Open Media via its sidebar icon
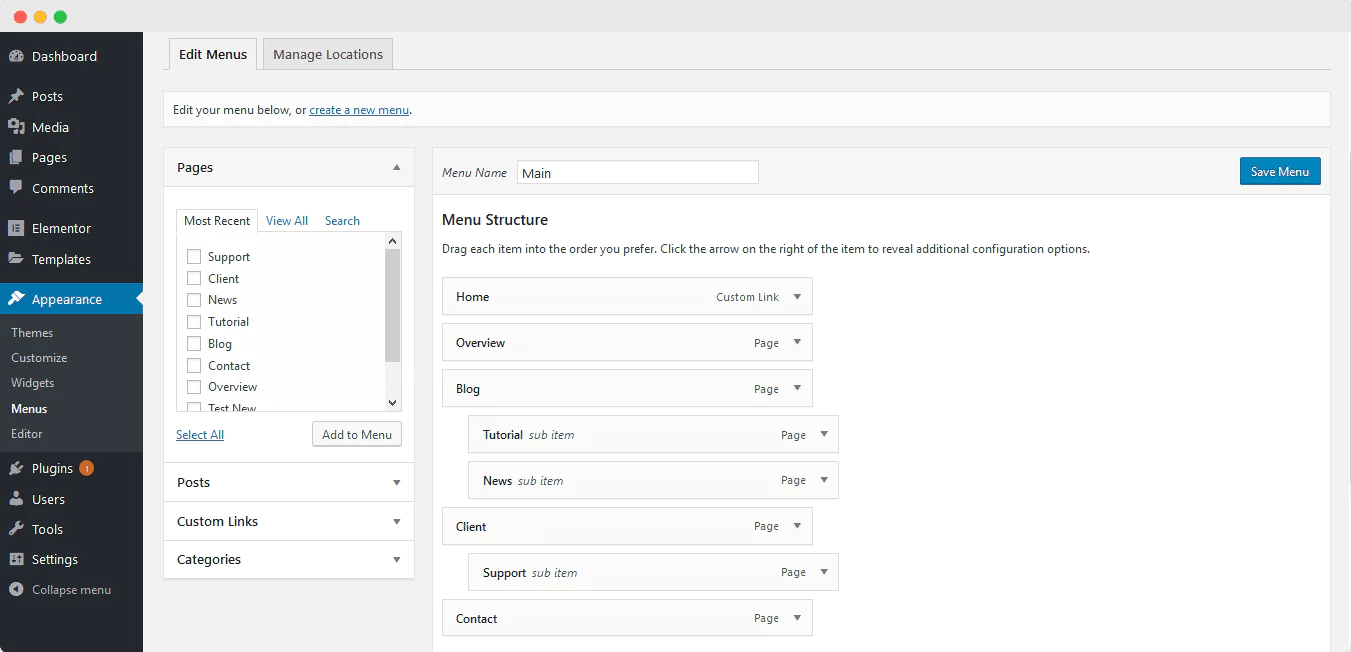Image resolution: width=1351 pixels, height=652 pixels. (x=16, y=127)
